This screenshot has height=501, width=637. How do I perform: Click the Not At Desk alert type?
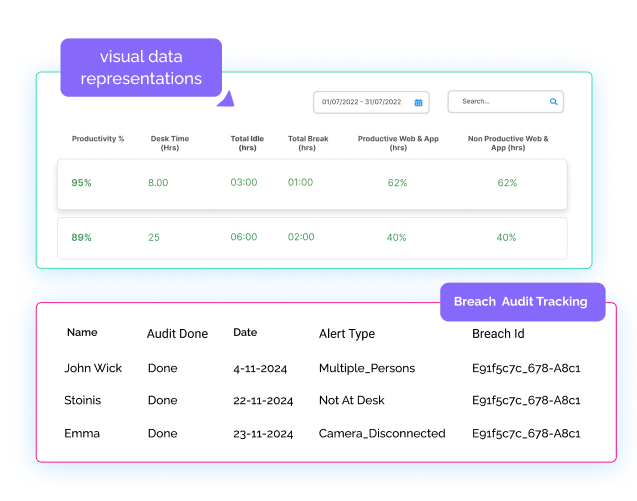pos(351,401)
